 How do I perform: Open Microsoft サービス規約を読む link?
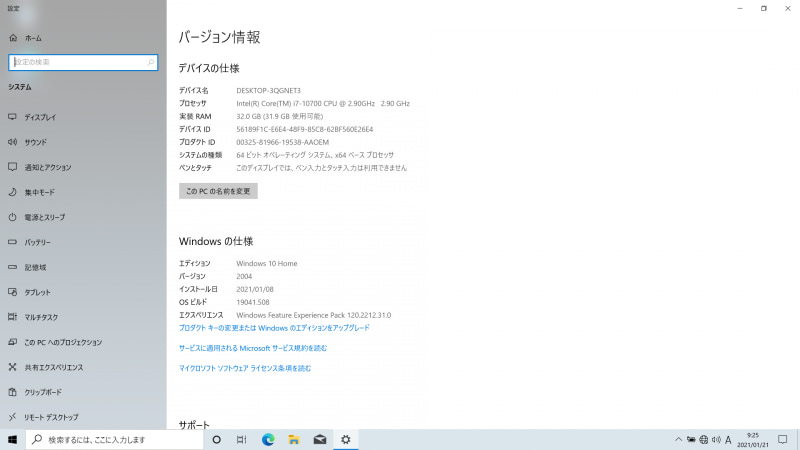coord(253,348)
